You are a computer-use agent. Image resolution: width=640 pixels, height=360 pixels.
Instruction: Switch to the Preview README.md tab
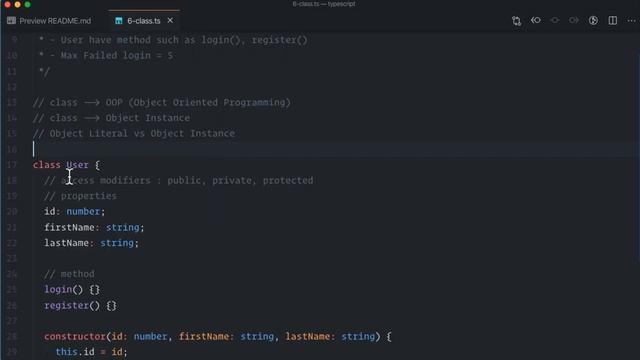click(x=49, y=21)
